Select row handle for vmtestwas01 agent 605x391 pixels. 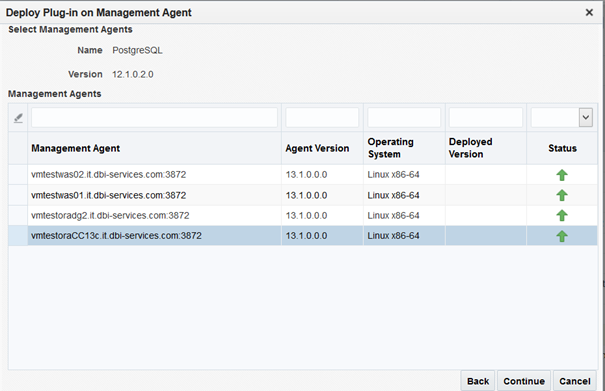(x=18, y=195)
